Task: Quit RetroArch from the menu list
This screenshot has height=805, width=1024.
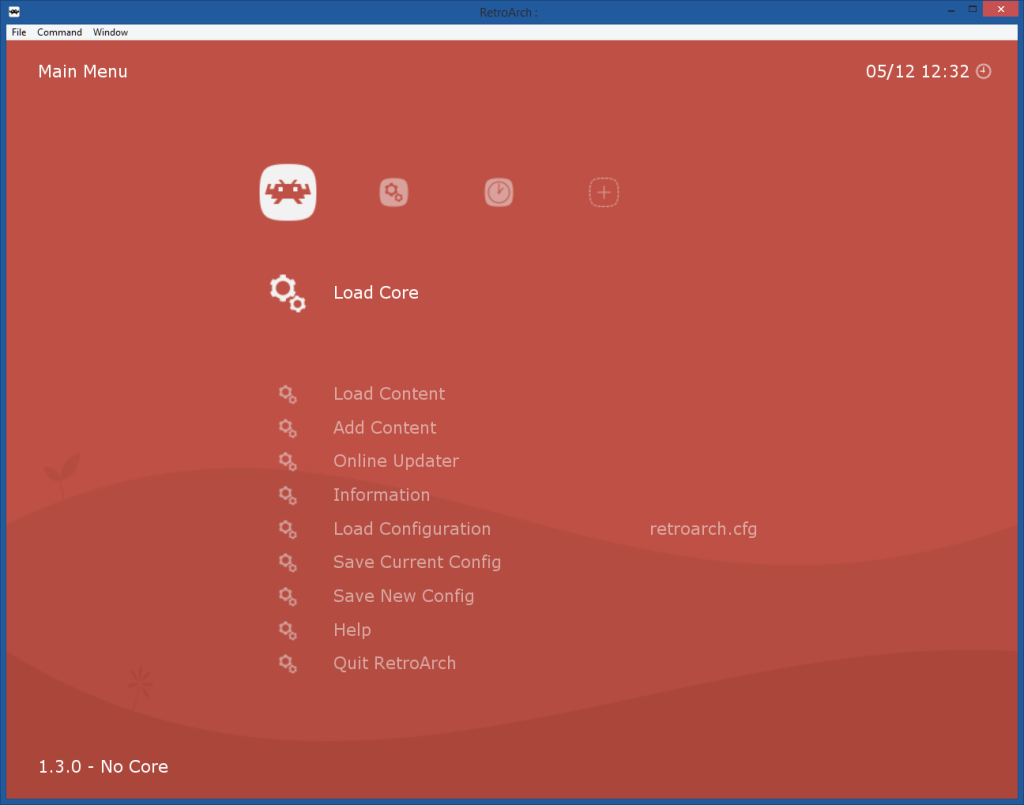Action: (x=394, y=663)
